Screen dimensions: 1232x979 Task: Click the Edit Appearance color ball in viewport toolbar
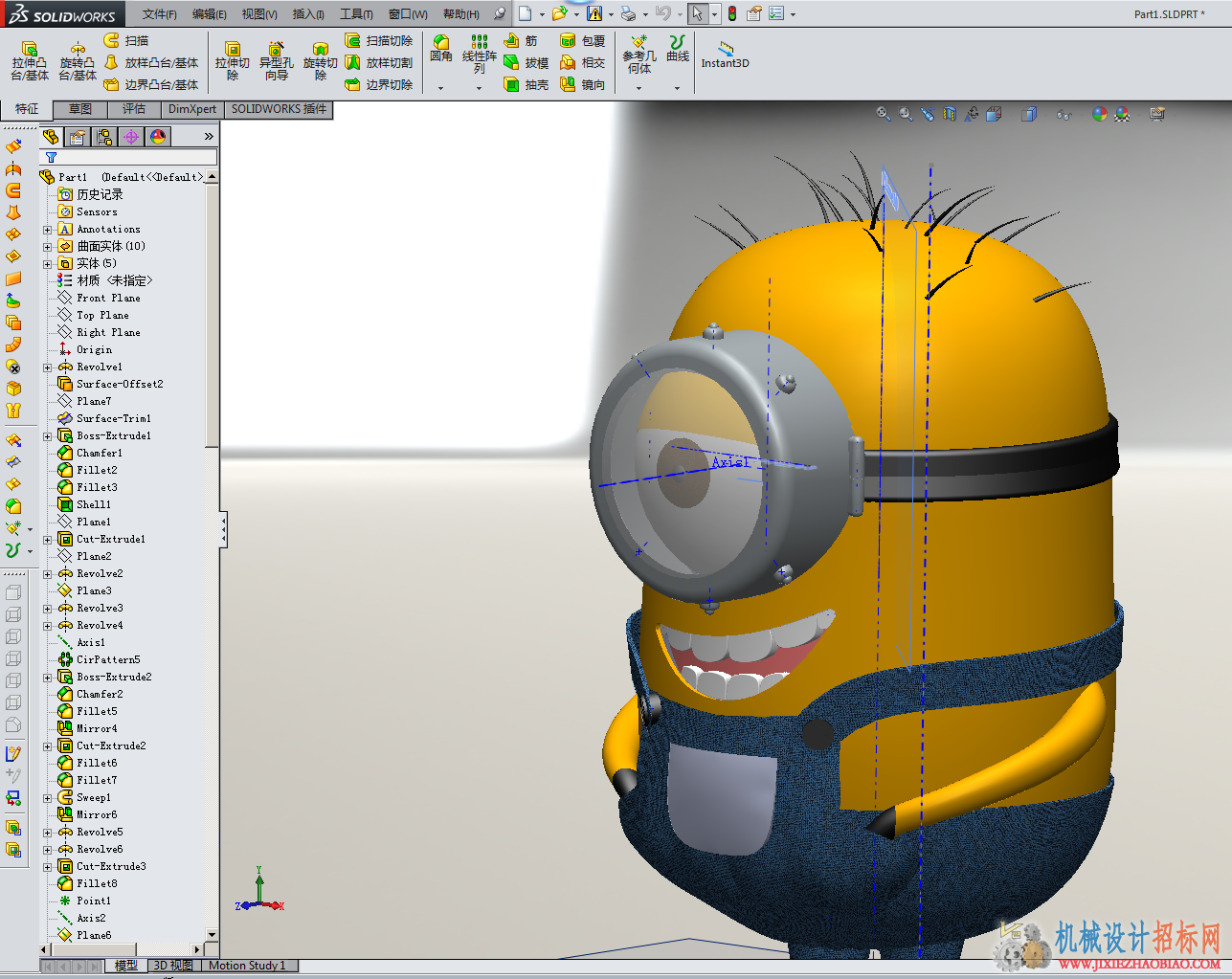coord(1100,114)
